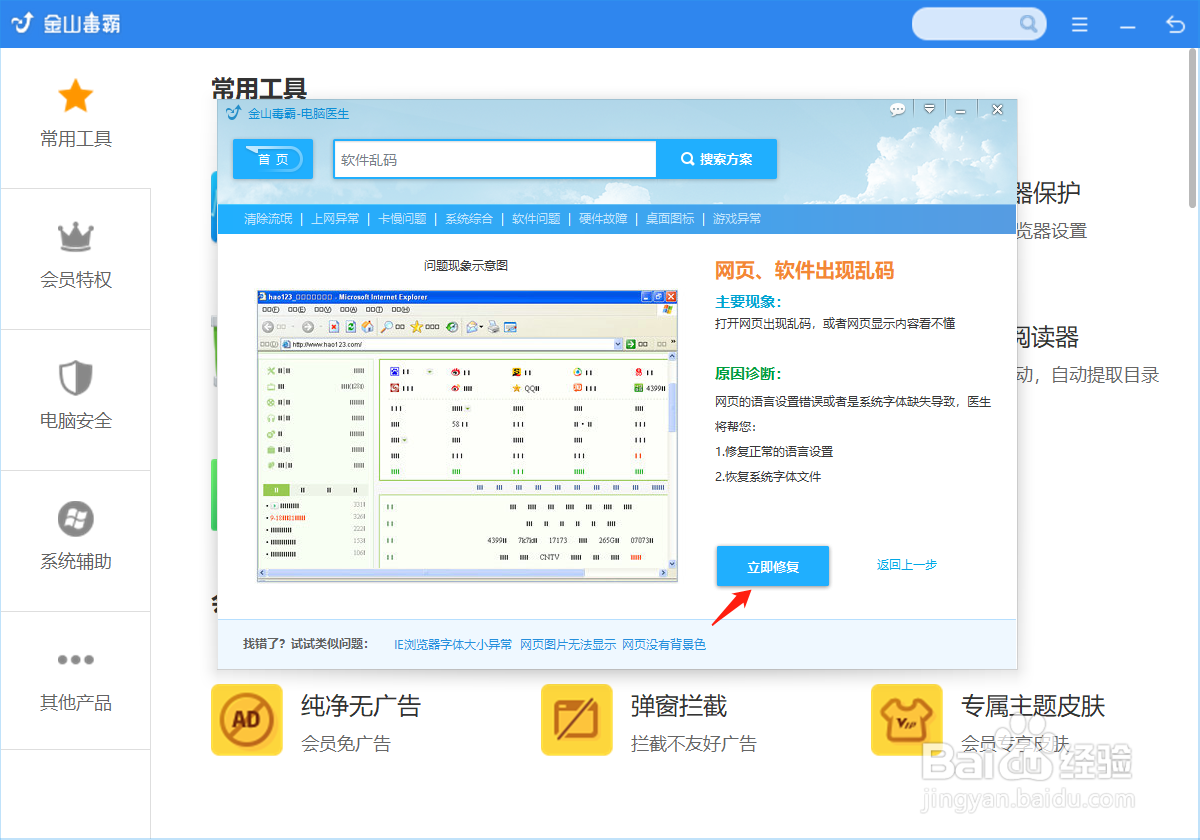Click the main window vertical scrollbar
This screenshot has width=1200, height=840.
[1192, 129]
